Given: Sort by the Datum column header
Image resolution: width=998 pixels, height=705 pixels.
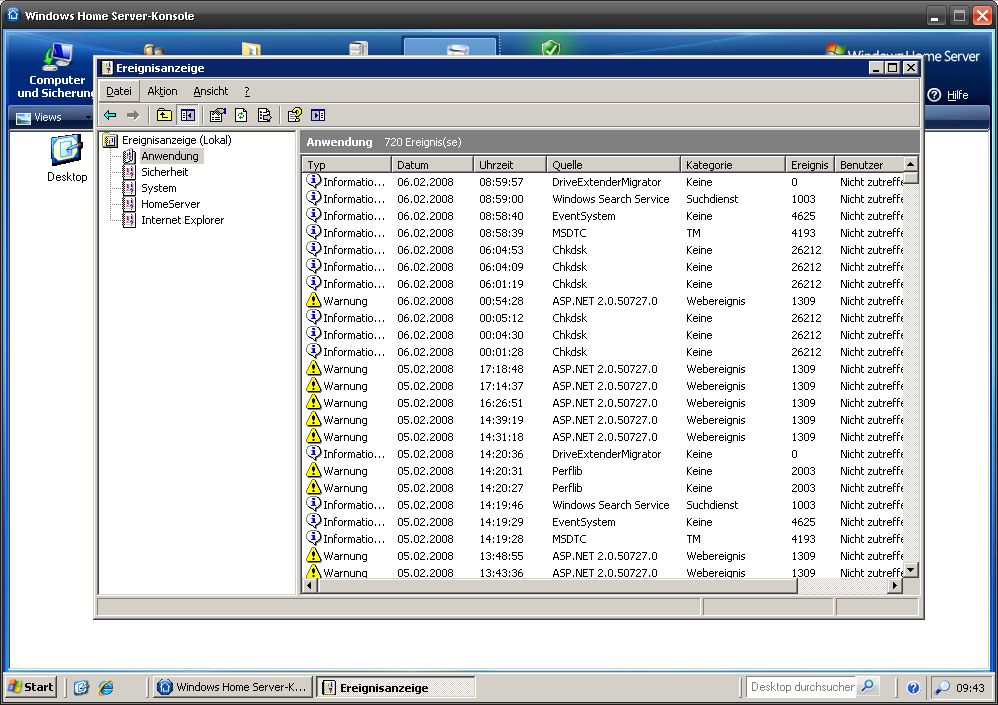Looking at the screenshot, I should click(432, 165).
